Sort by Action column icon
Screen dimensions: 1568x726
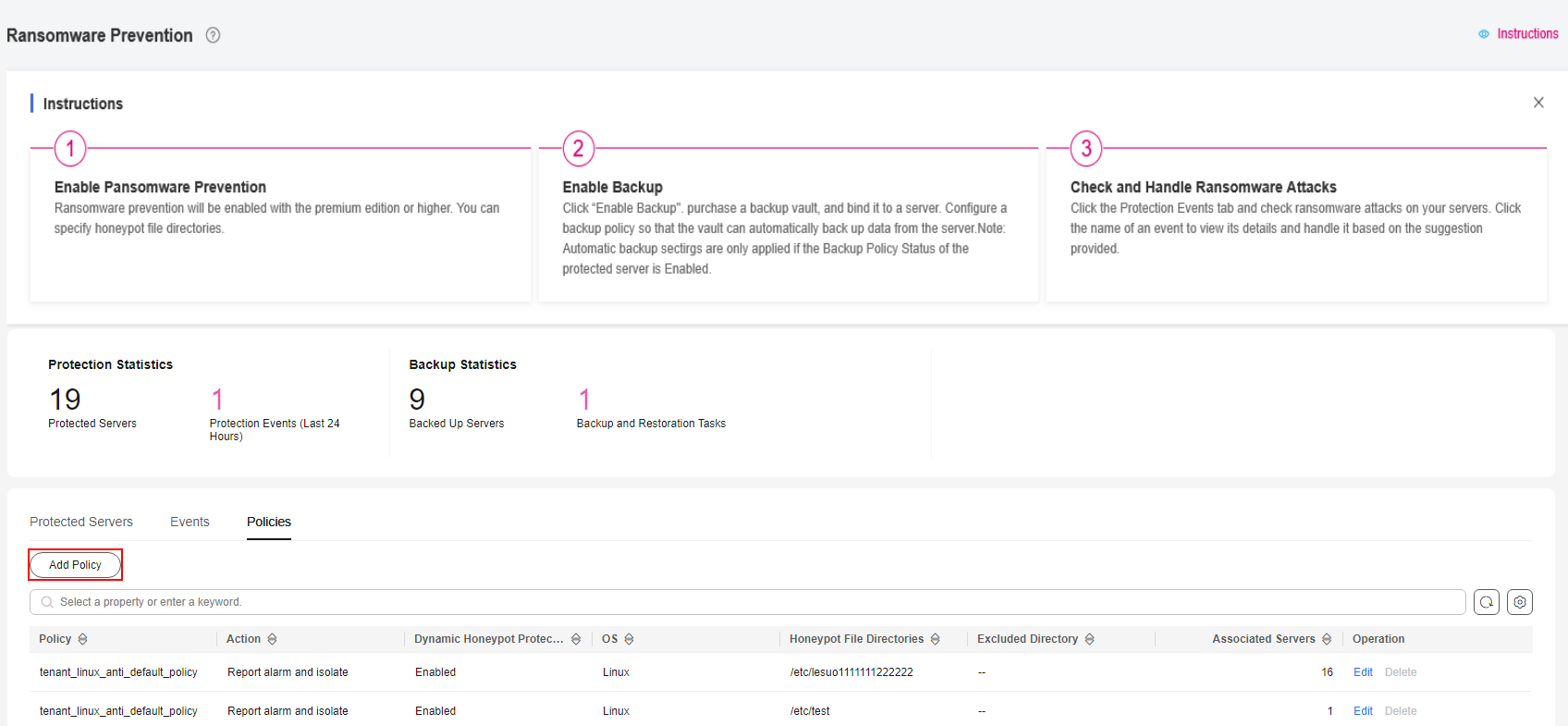tap(272, 639)
